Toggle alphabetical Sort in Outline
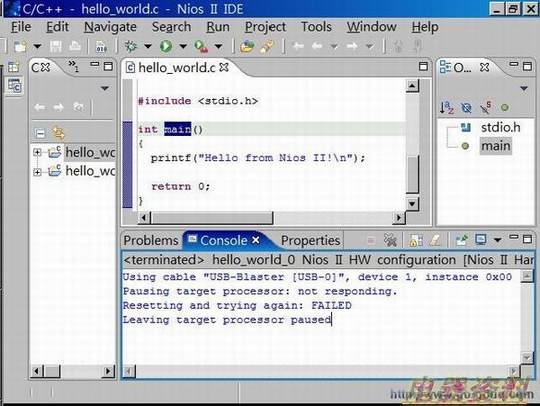 click(447, 108)
